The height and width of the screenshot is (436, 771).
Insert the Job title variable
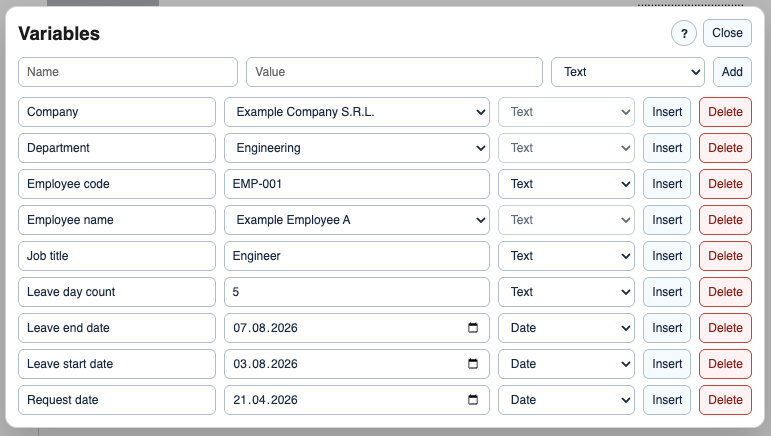point(667,256)
